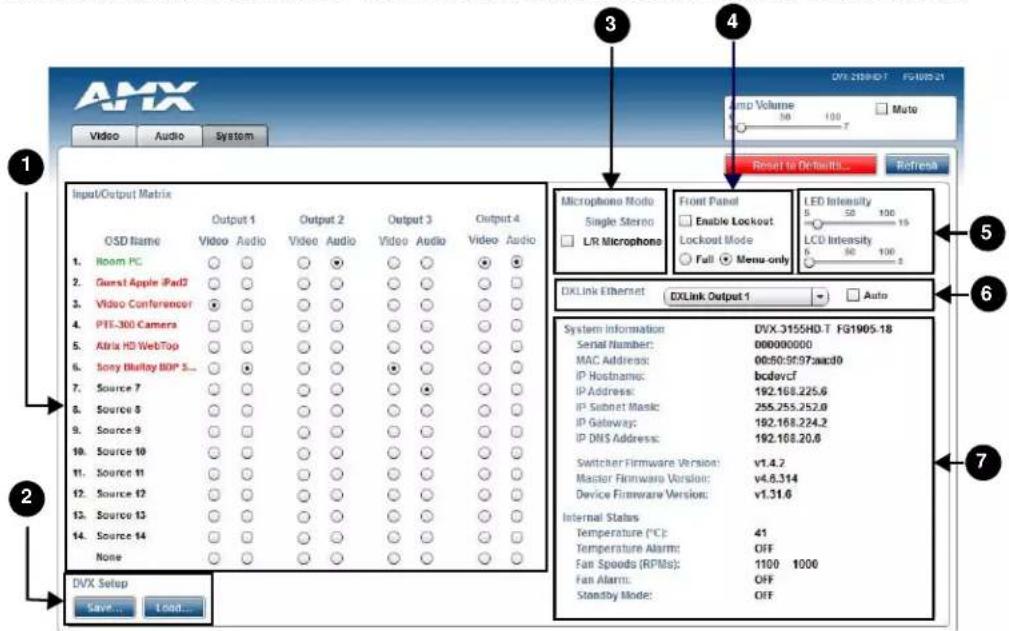Open the Video tab
The height and width of the screenshot is (631, 1009).
tap(104, 136)
